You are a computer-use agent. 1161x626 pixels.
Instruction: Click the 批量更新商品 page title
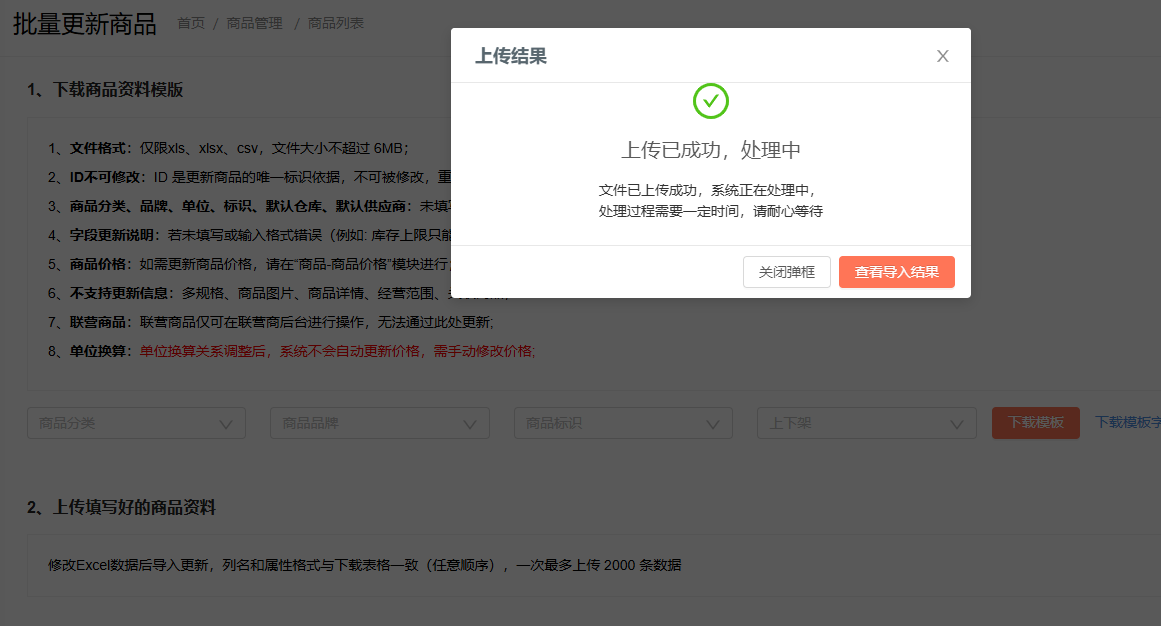84,24
